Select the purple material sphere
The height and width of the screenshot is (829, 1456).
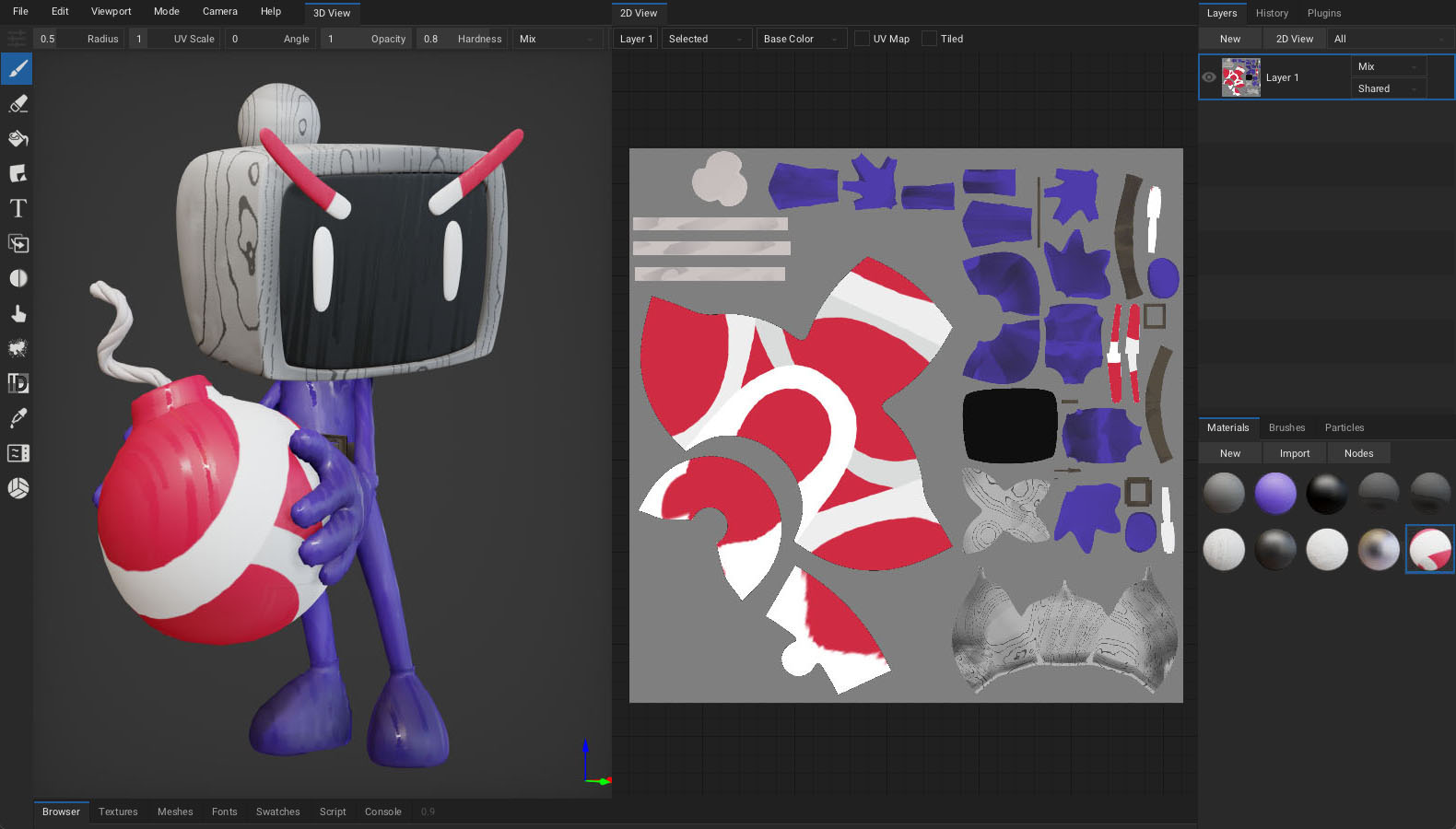[x=1275, y=494]
